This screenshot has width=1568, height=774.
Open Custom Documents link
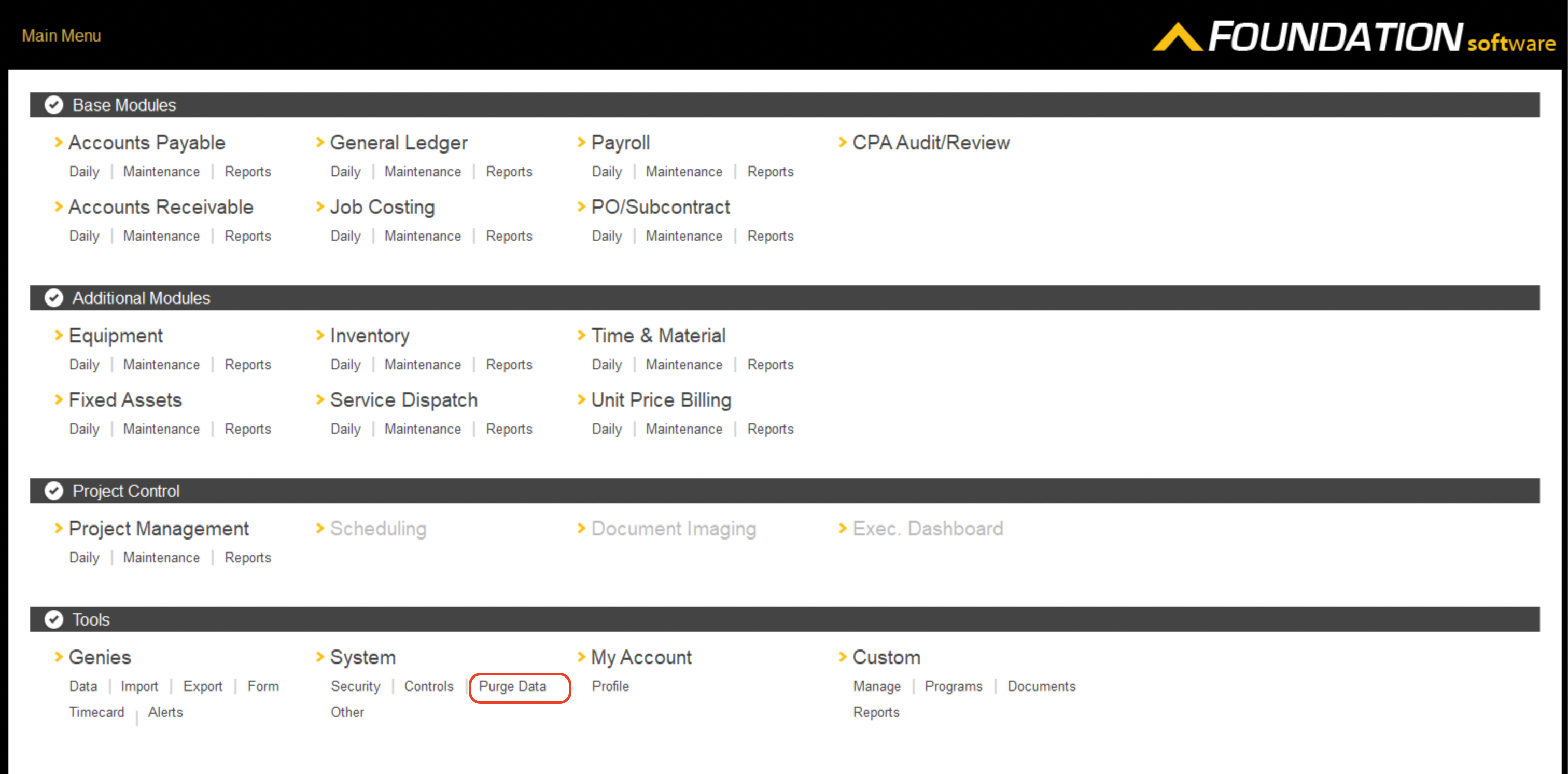(x=1042, y=686)
